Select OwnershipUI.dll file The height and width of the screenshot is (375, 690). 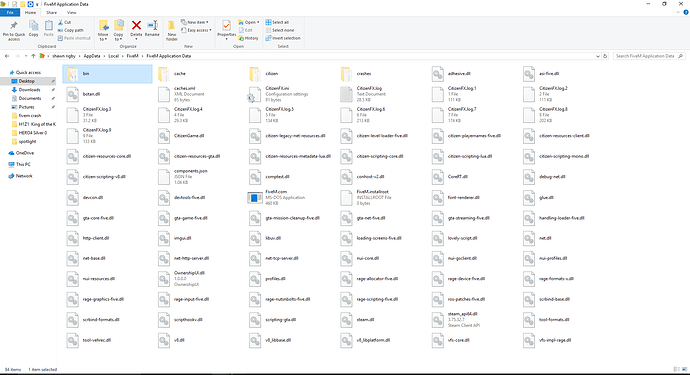[x=199, y=279]
